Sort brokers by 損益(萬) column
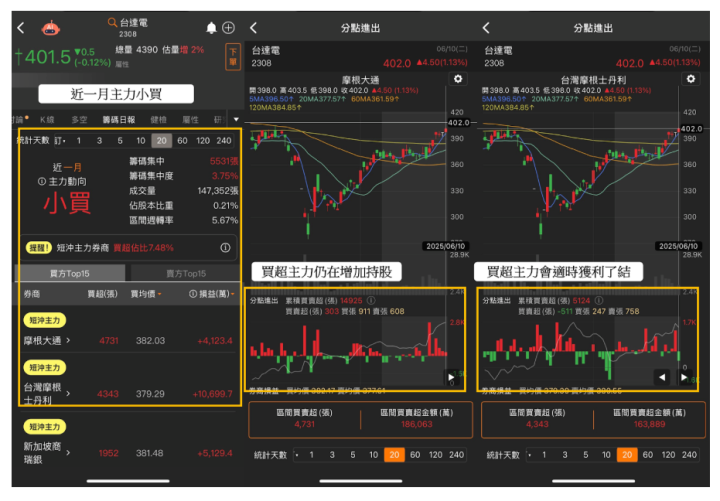720x501 pixels. point(212,294)
